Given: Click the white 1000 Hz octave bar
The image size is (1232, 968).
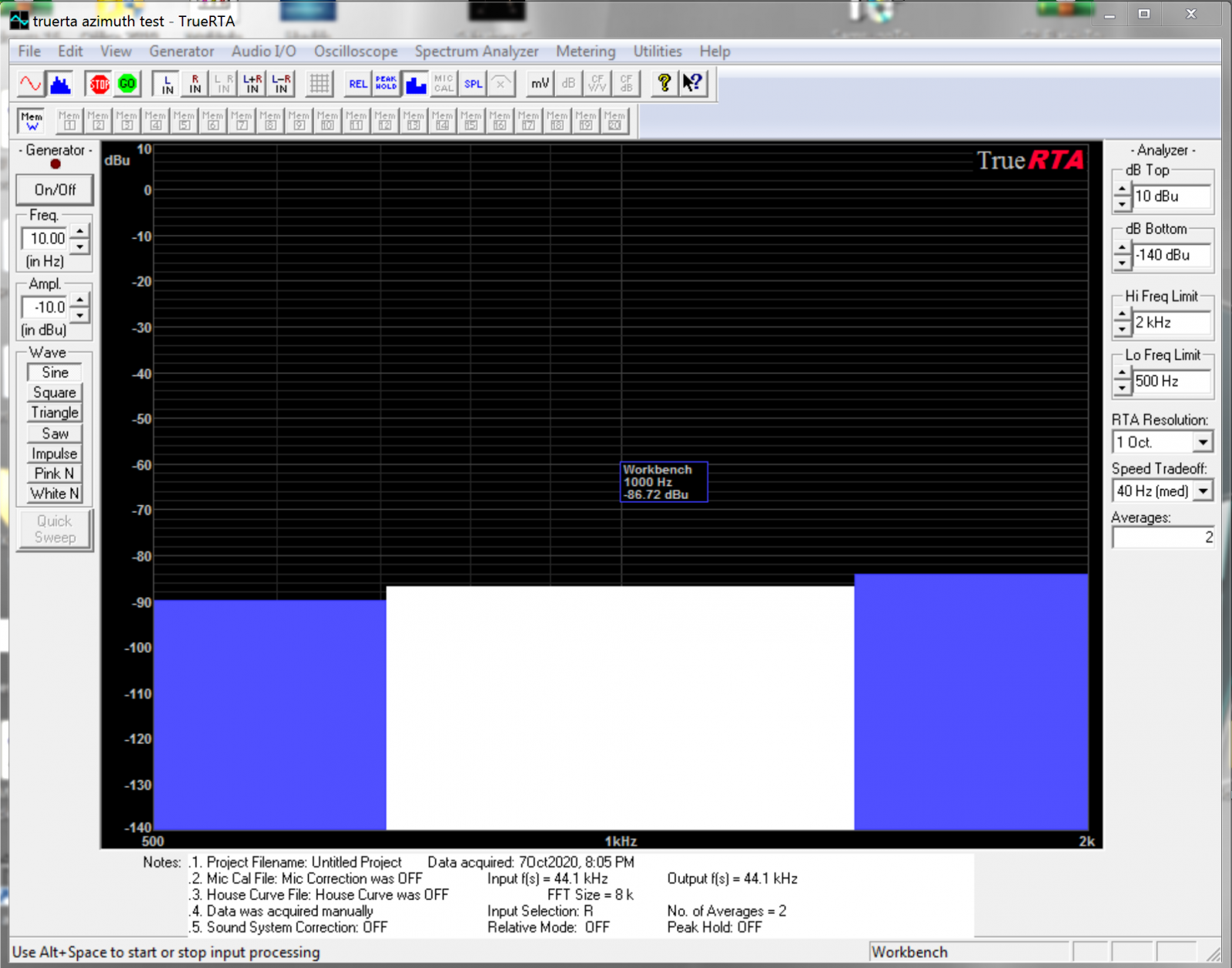Looking at the screenshot, I should 620,708.
